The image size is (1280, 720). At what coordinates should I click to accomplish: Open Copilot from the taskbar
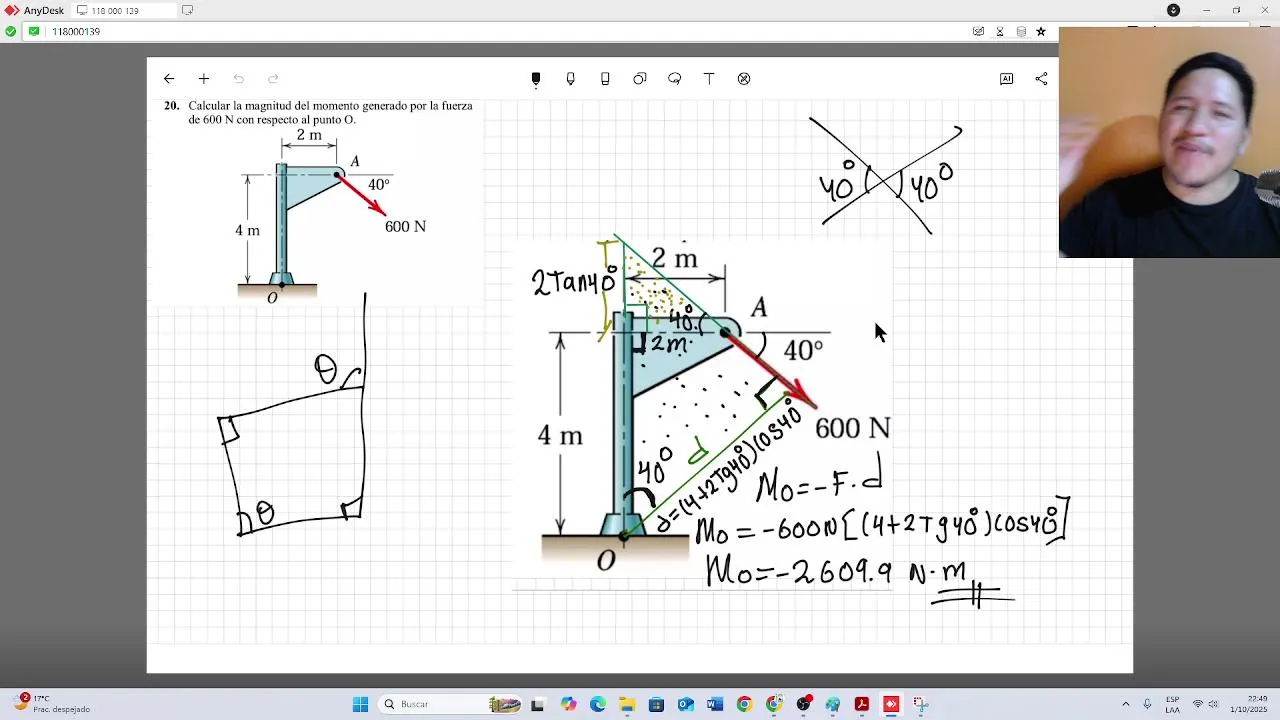point(568,704)
